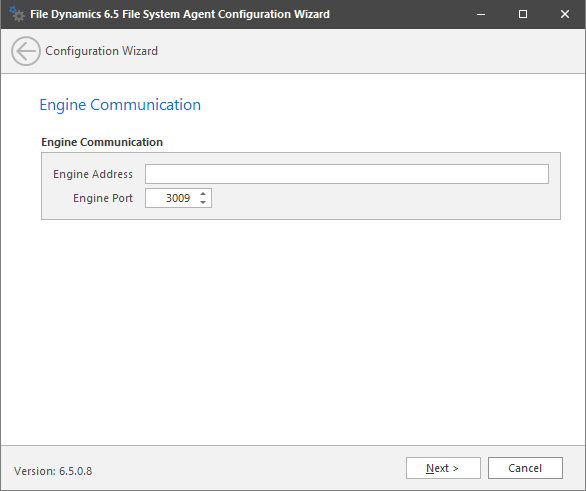Decrease Engine Port with the down arrow

click(203, 202)
